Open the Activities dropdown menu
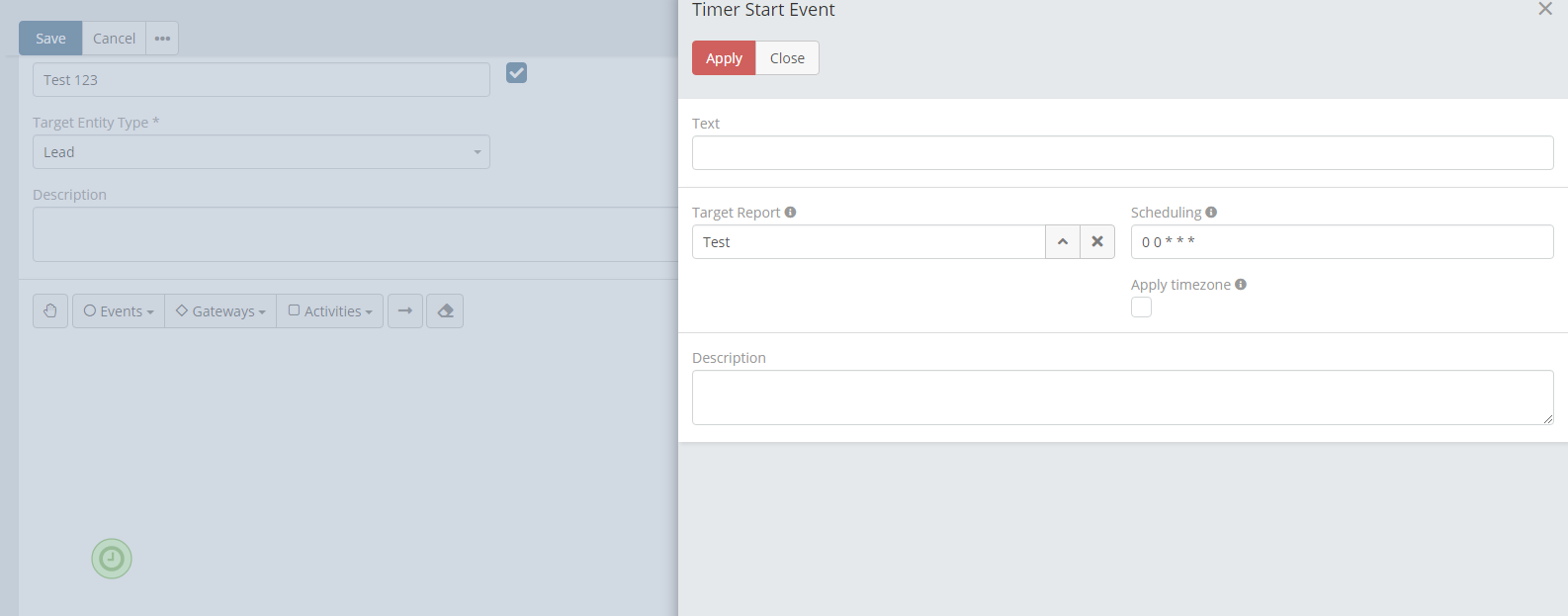The width and height of the screenshot is (1568, 616). pyautogui.click(x=330, y=311)
